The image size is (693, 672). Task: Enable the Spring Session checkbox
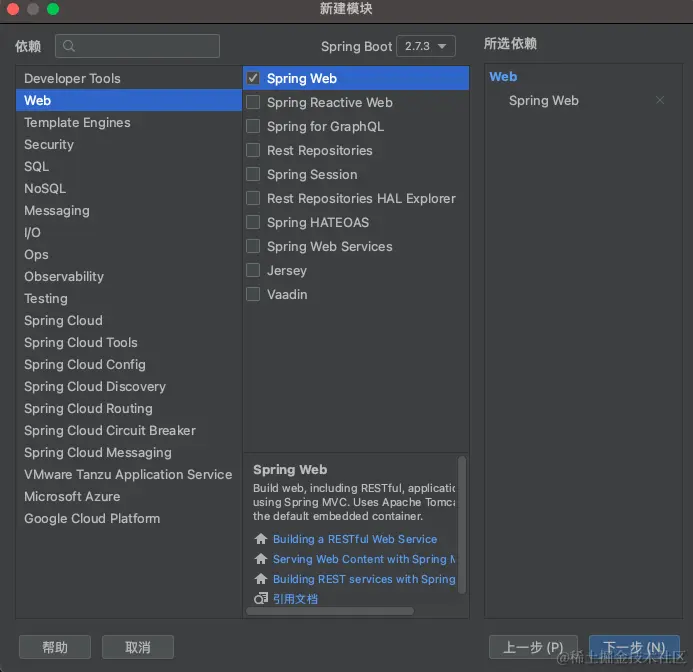253,174
